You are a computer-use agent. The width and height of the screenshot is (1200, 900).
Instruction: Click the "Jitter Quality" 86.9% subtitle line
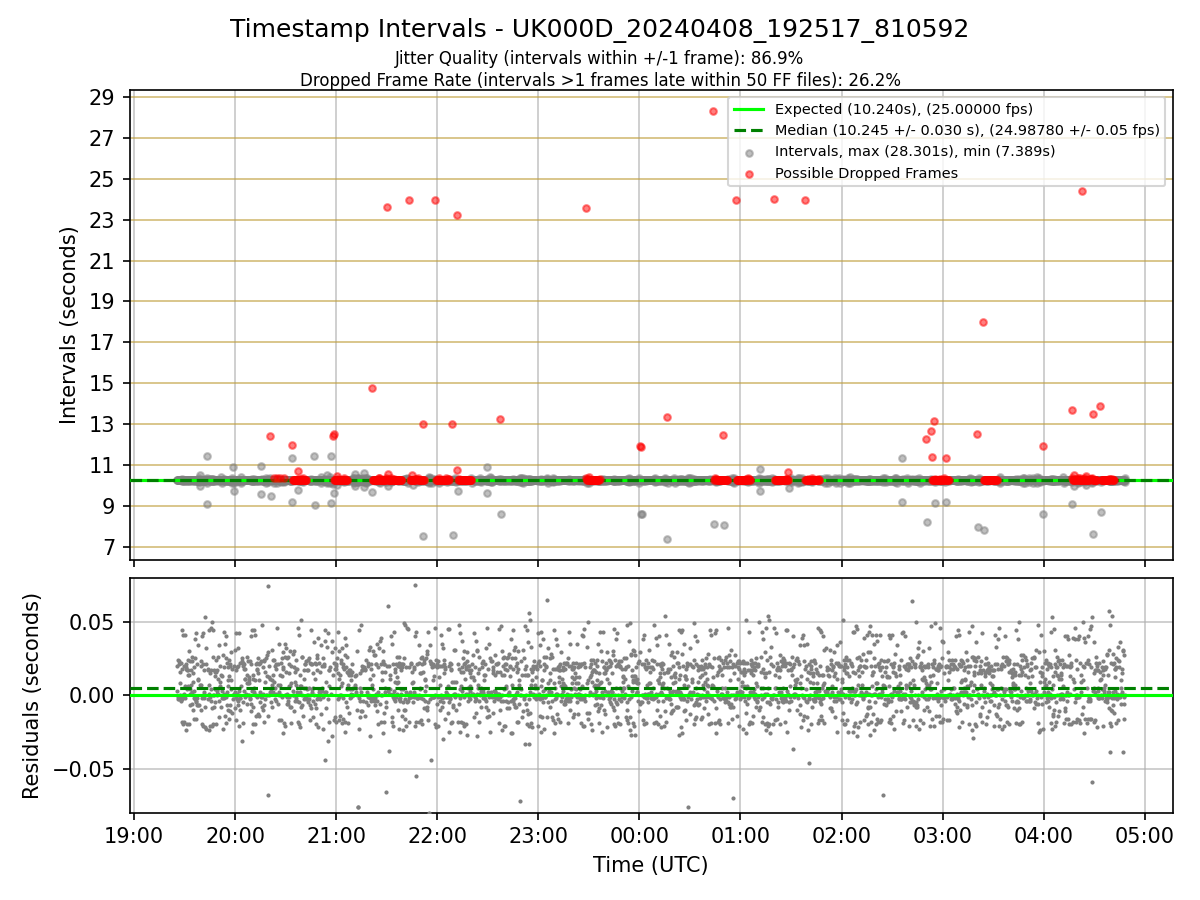click(599, 58)
